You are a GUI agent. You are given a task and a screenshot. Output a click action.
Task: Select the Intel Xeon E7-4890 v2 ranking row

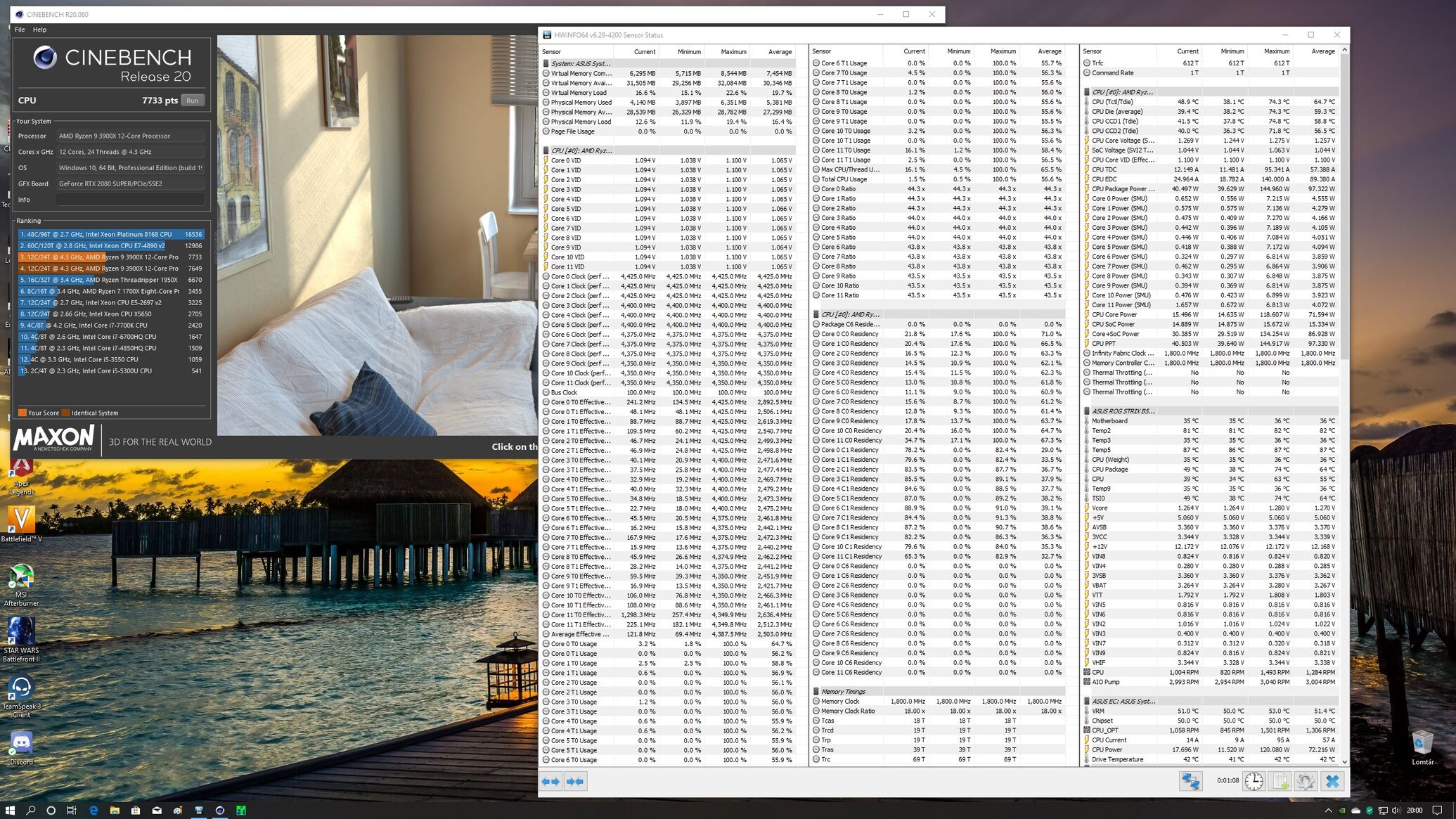(x=111, y=245)
